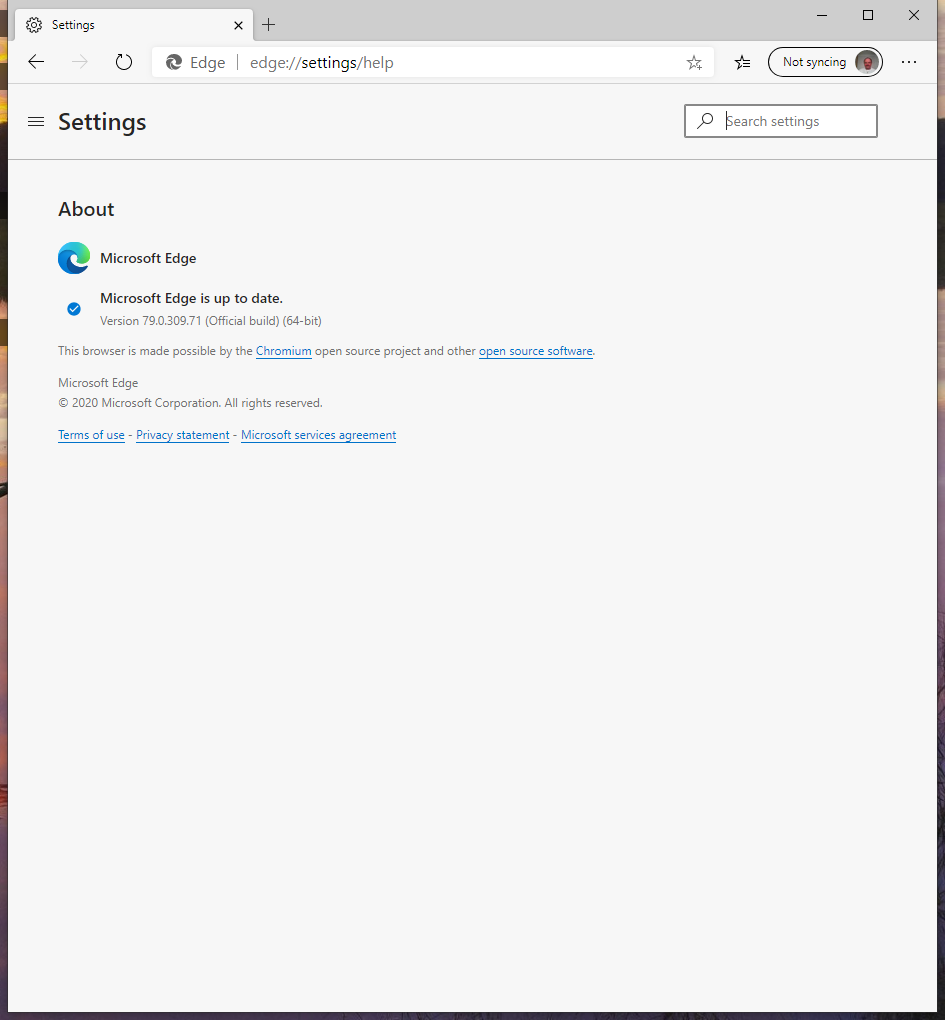
Task: Open the Favorites list icon
Action: tap(742, 62)
